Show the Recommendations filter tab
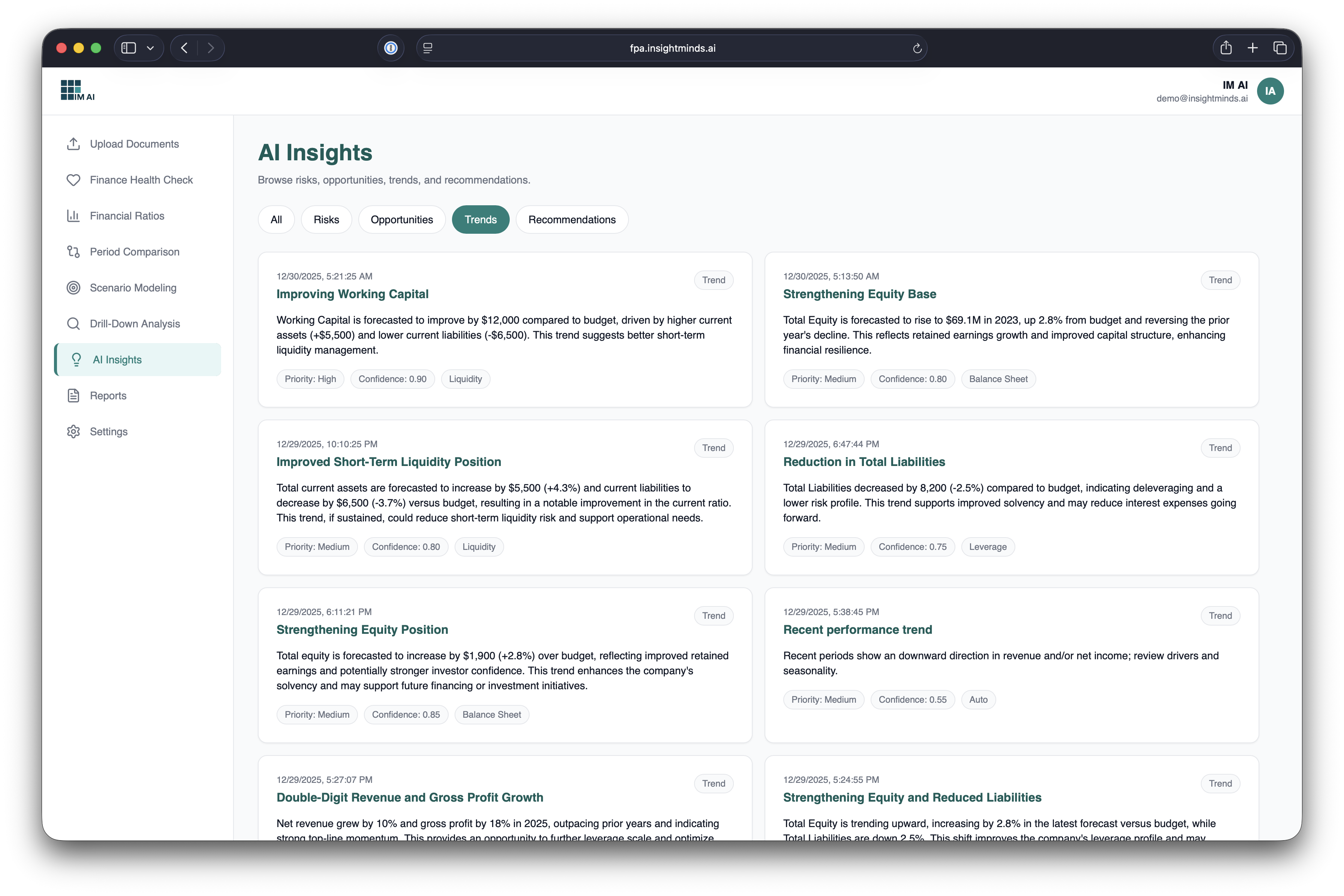This screenshot has width=1344, height=896. [x=572, y=220]
